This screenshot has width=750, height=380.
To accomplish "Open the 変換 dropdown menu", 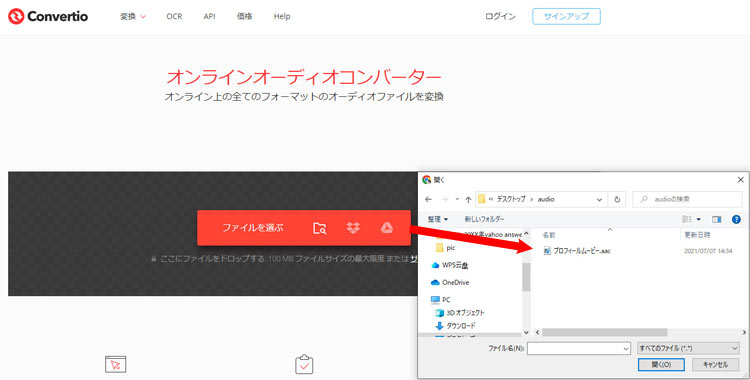I will pos(132,16).
